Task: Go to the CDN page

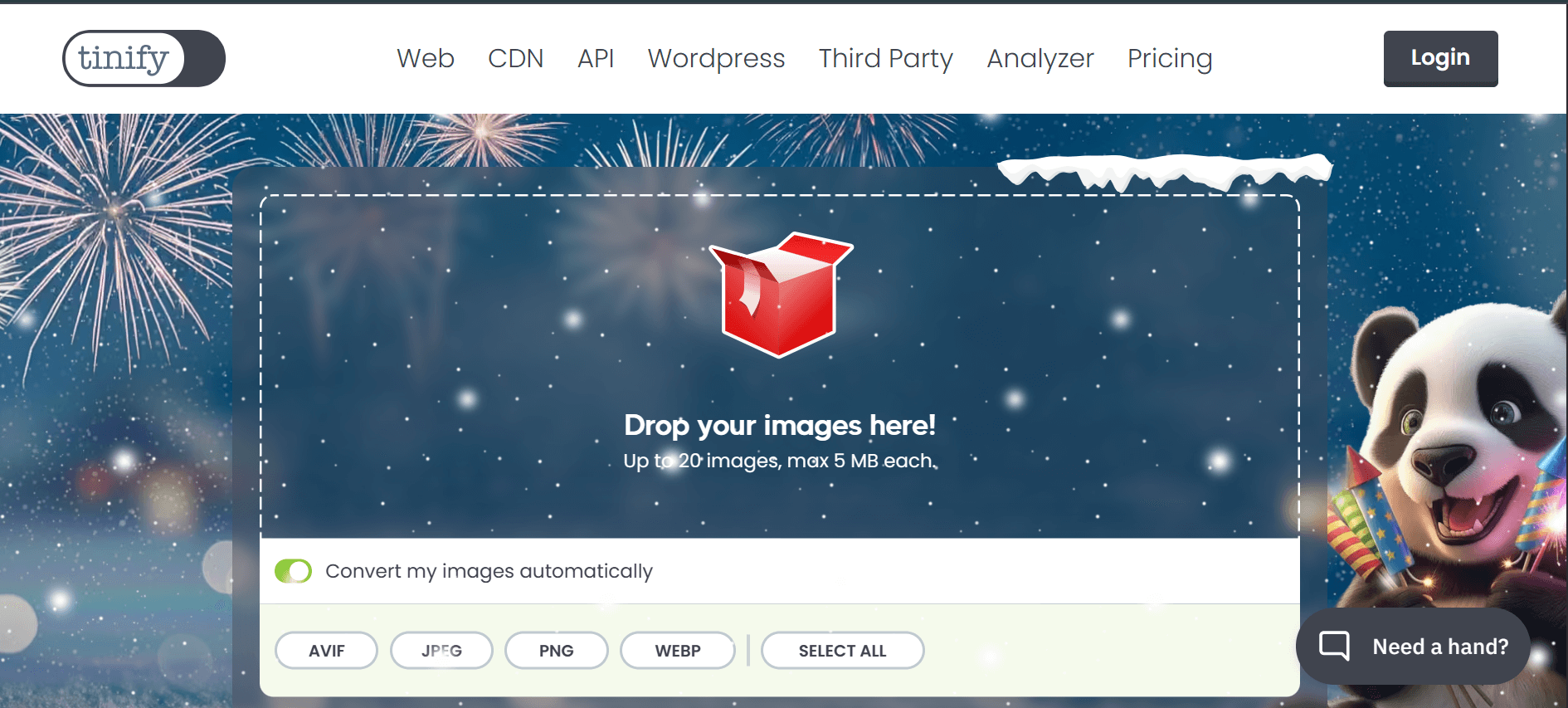Action: pyautogui.click(x=515, y=58)
